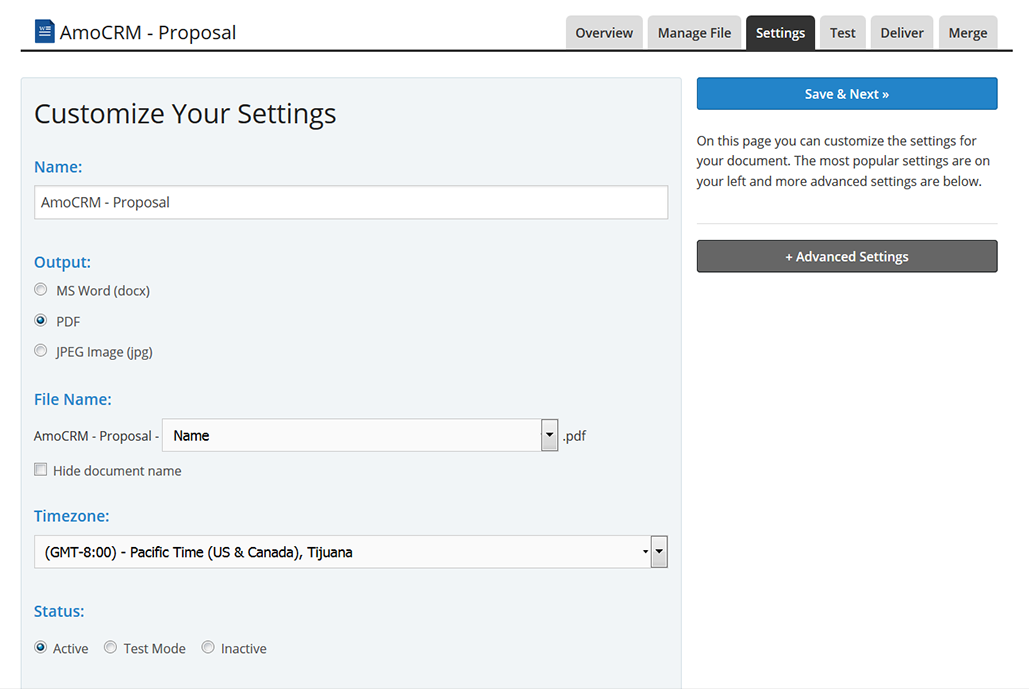The height and width of the screenshot is (689, 1029).
Task: Select MS Word (docx) output option
Action: point(41,290)
